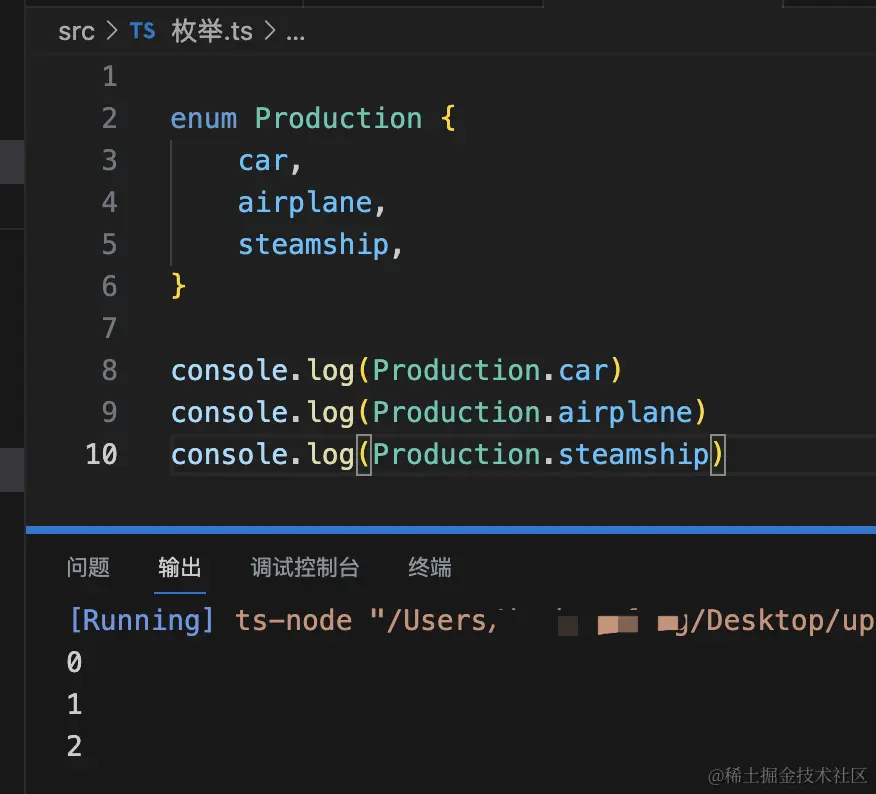Open the 调试控制台 panel tab
876x794 pixels.
click(304, 567)
